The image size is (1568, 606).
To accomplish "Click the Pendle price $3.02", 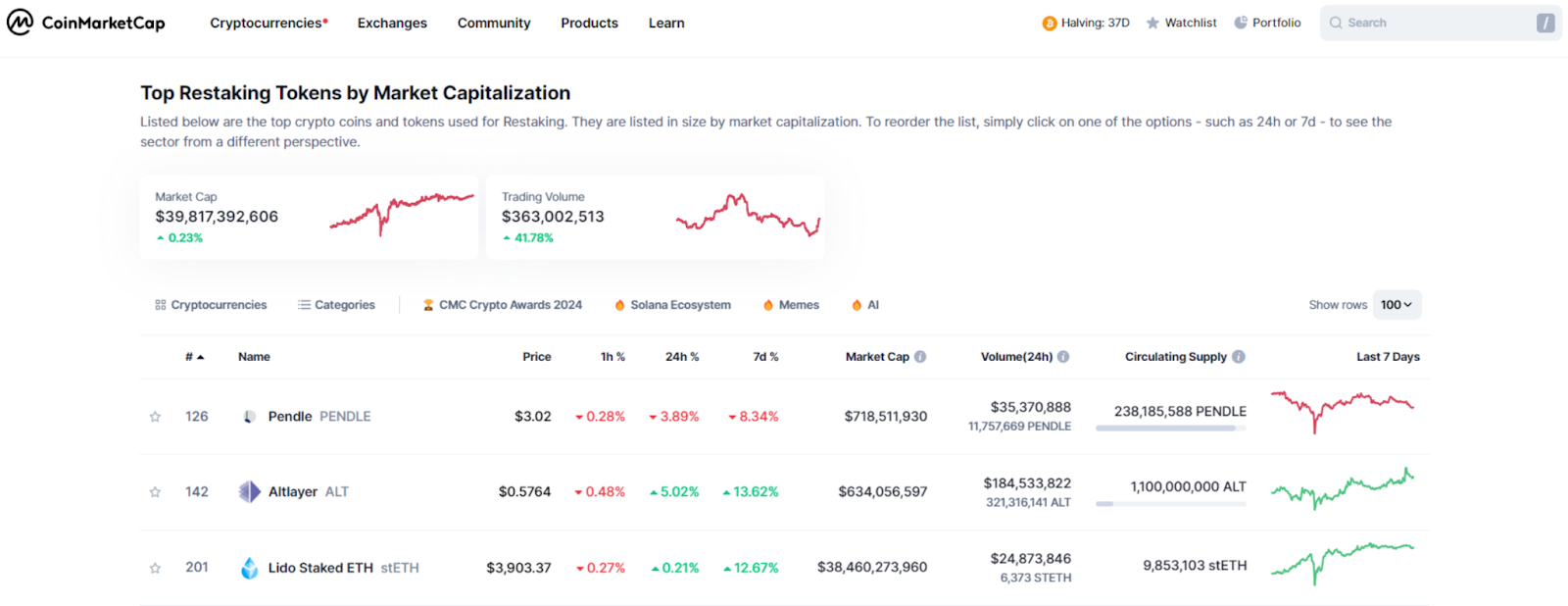I will point(533,417).
